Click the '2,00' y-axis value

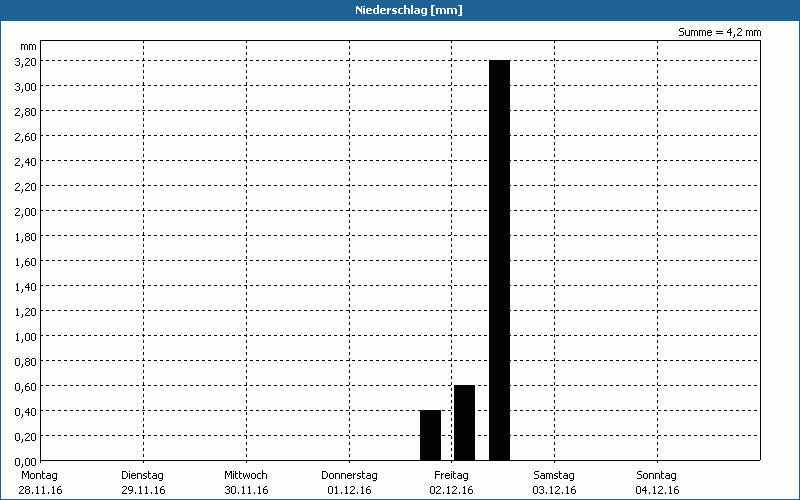tap(26, 212)
